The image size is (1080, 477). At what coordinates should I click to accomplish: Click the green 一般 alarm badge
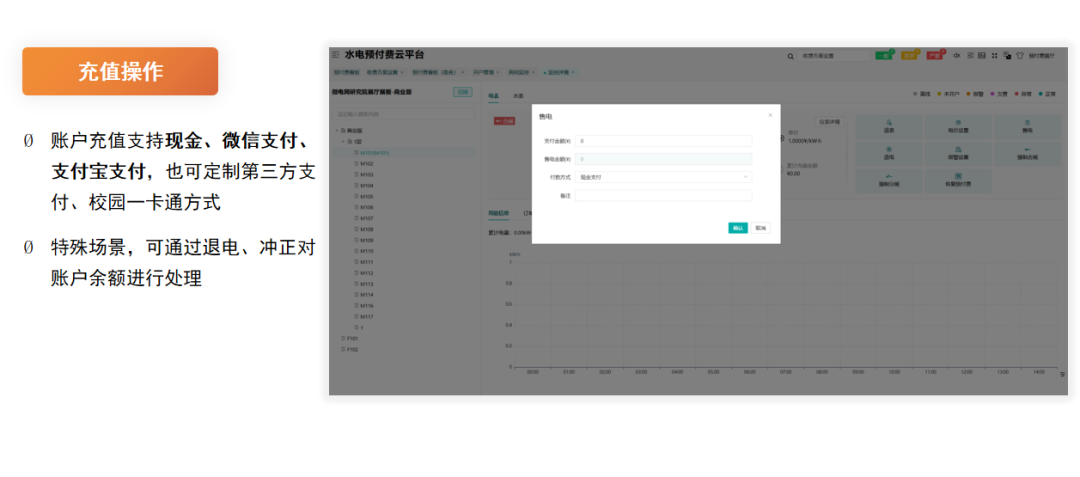884,56
